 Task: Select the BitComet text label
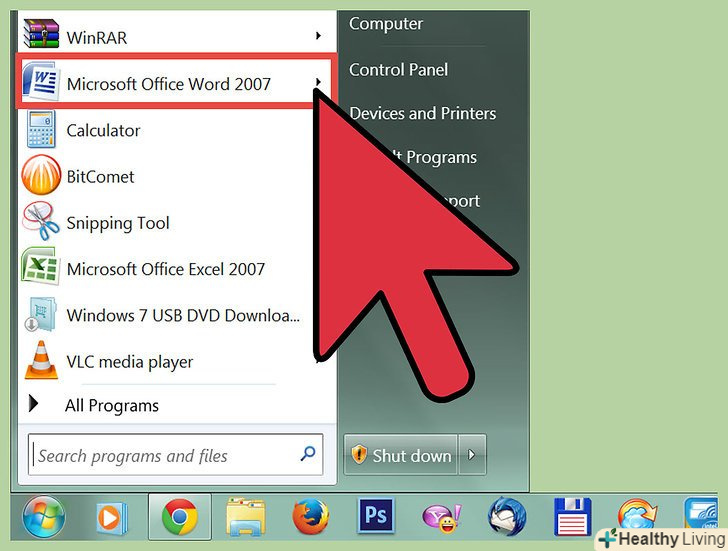[100, 177]
